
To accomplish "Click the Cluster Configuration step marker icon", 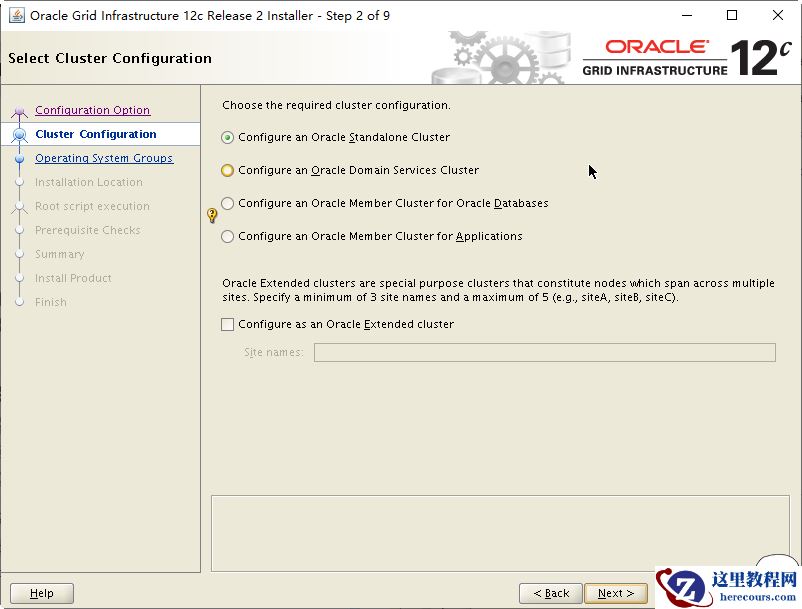I will 19,134.
